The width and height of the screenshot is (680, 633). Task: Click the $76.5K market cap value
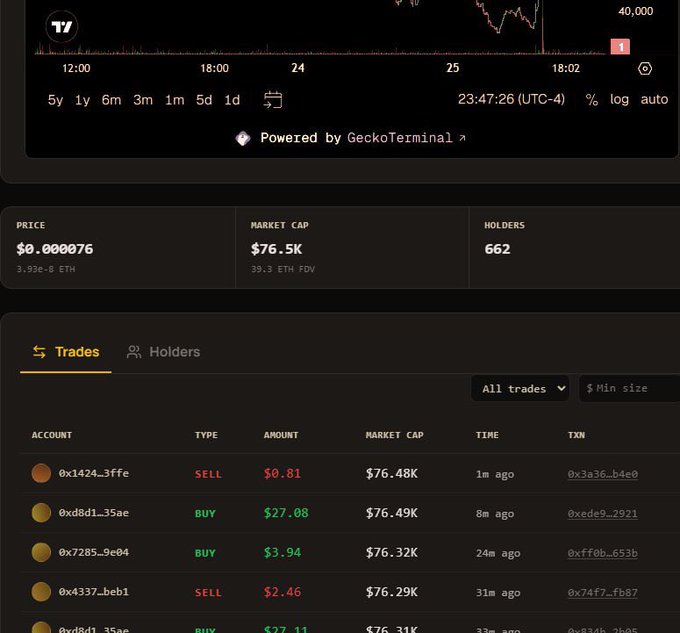(x=276, y=249)
